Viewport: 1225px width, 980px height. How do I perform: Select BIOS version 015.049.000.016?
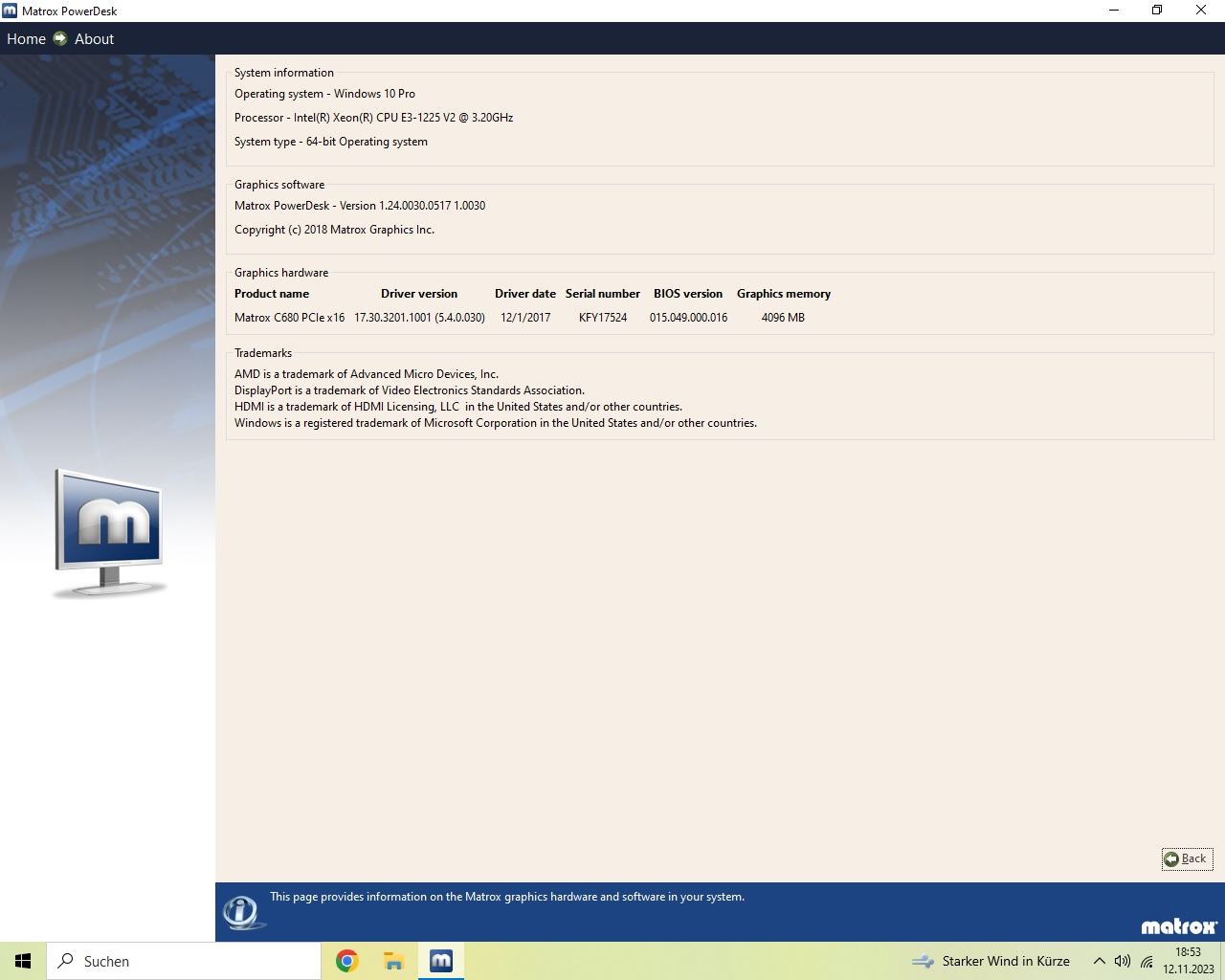(x=688, y=318)
